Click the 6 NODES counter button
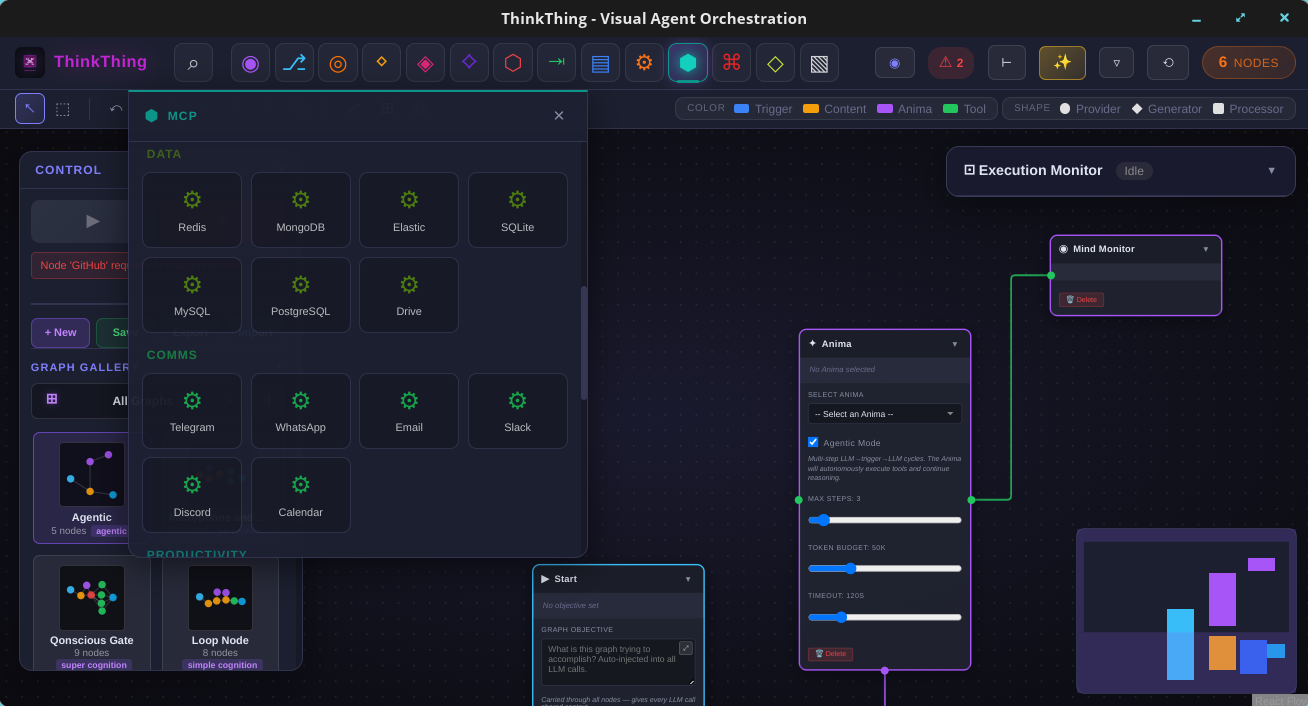 [1248, 63]
